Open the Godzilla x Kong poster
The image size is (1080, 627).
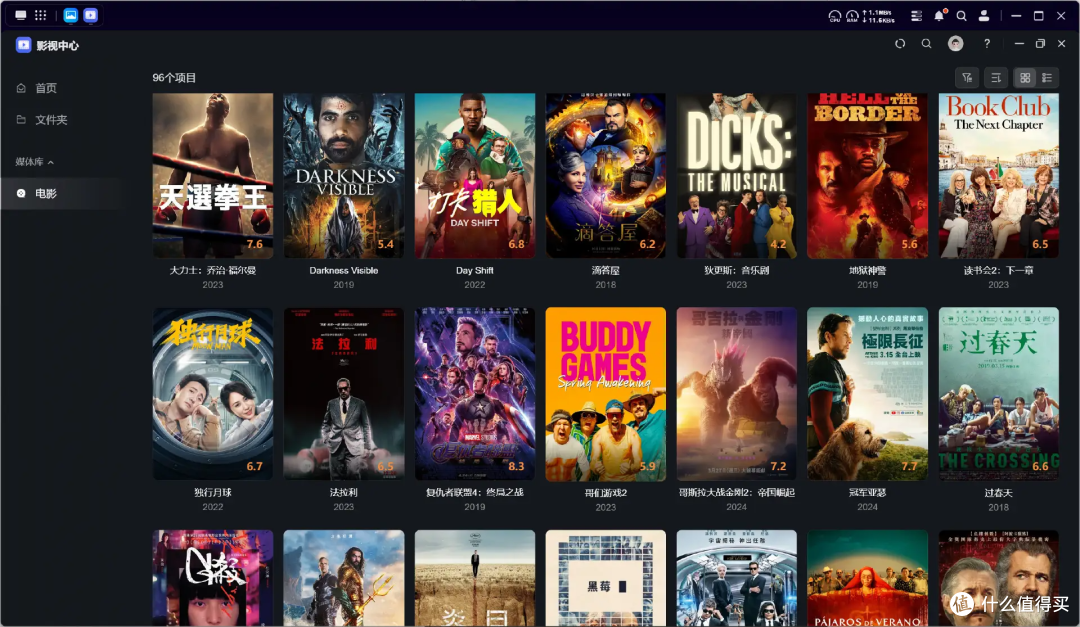click(x=736, y=393)
